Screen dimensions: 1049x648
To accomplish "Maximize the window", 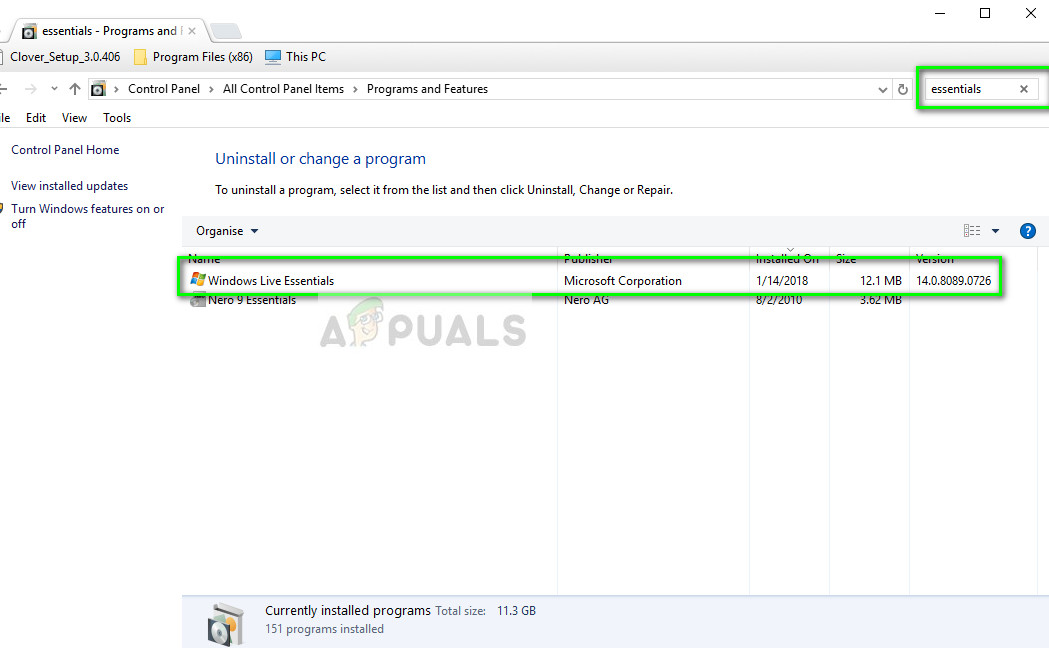I will tap(985, 13).
